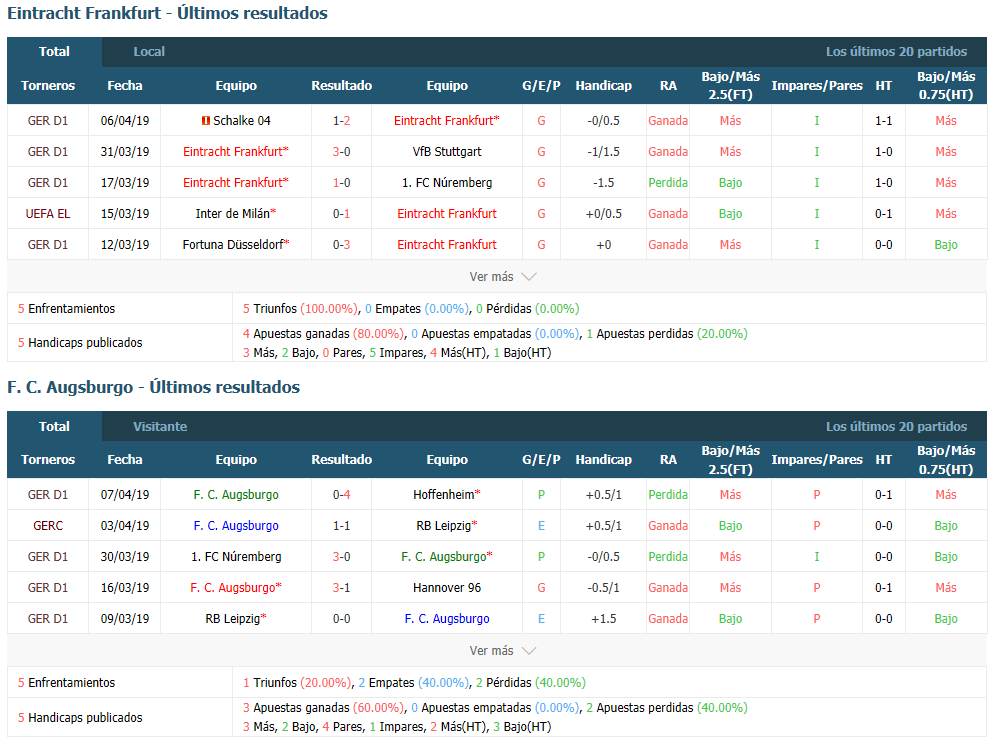Click the -0.5/1 handicap value

pyautogui.click(x=603, y=588)
